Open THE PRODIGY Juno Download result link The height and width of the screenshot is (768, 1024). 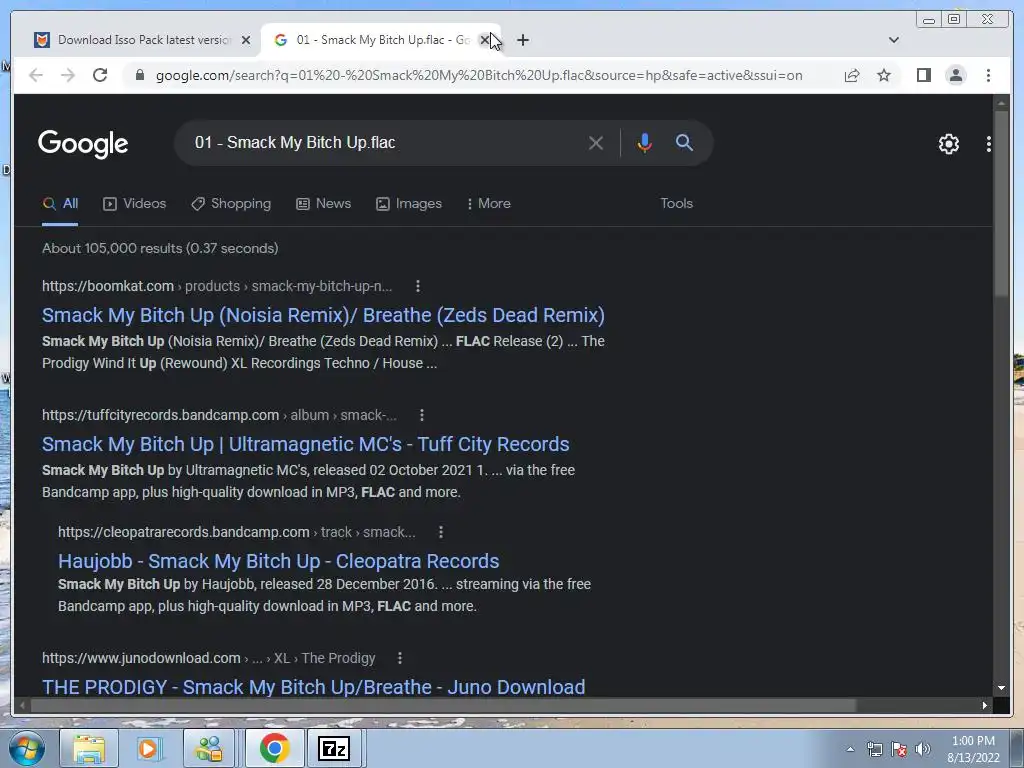313,688
